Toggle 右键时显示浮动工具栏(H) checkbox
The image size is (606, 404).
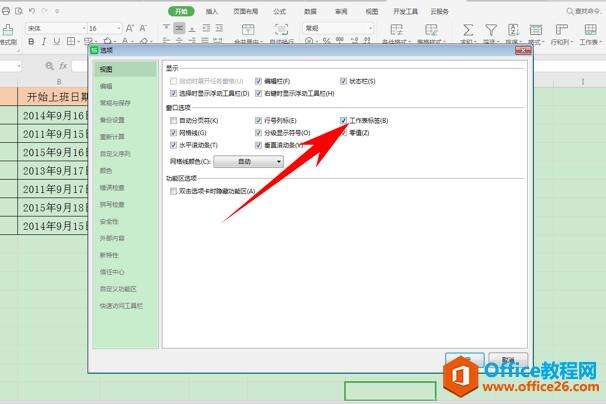click(259, 93)
